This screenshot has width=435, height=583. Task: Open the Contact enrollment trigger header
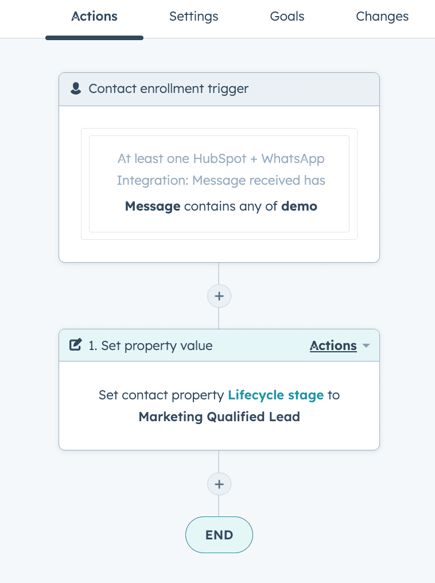click(219, 89)
